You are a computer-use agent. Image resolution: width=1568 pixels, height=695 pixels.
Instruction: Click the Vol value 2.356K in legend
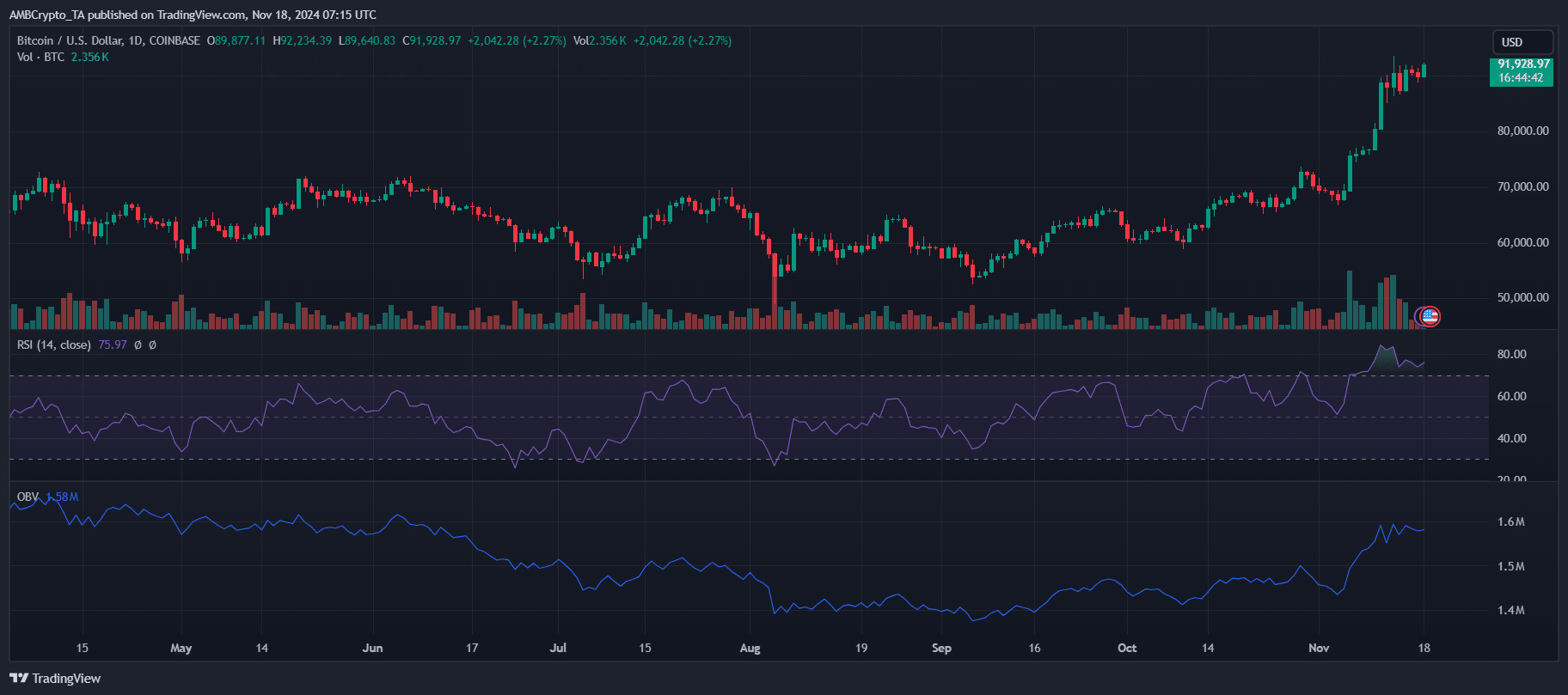[x=89, y=57]
